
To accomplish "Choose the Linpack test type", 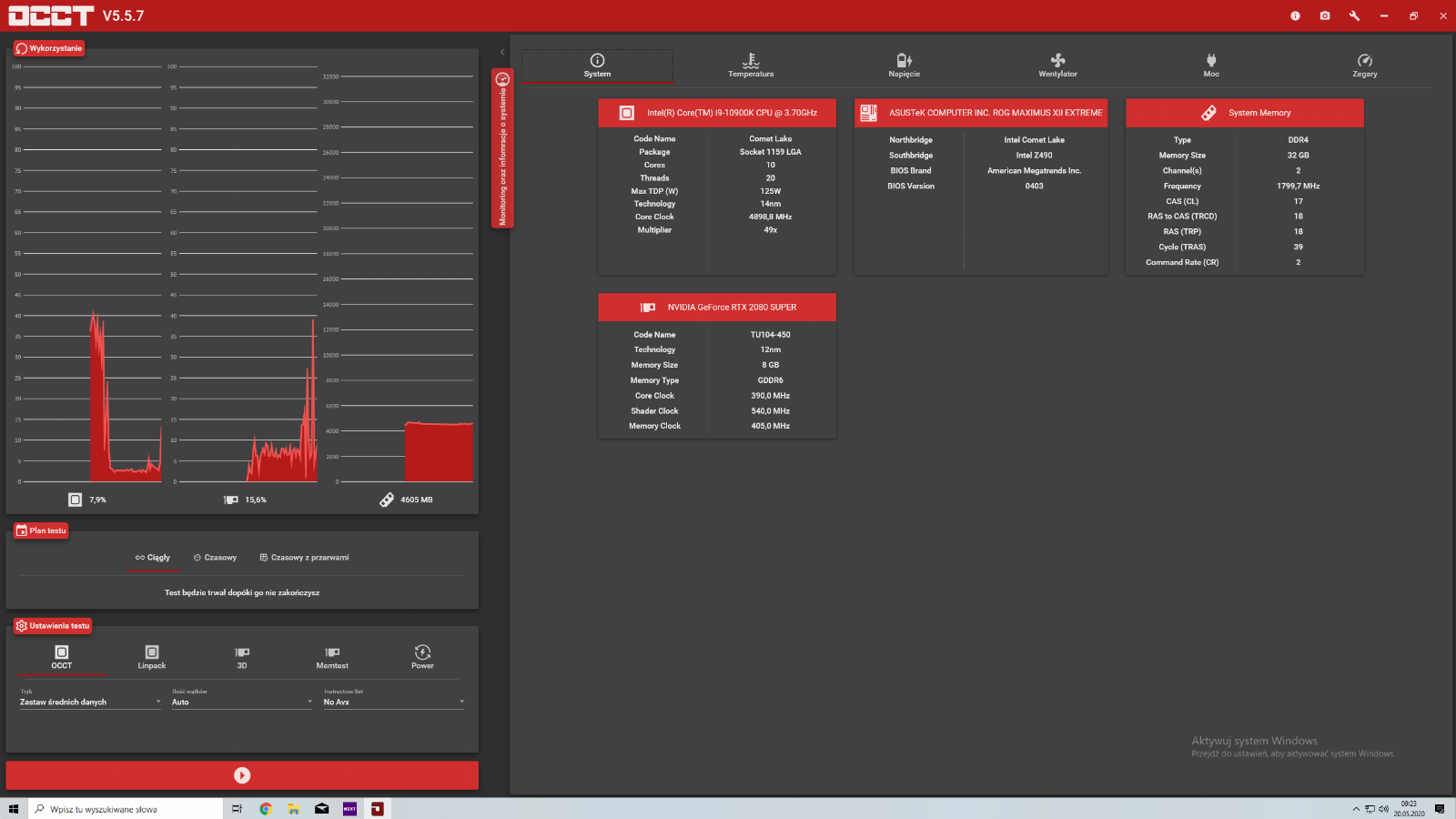I will 152,657.
